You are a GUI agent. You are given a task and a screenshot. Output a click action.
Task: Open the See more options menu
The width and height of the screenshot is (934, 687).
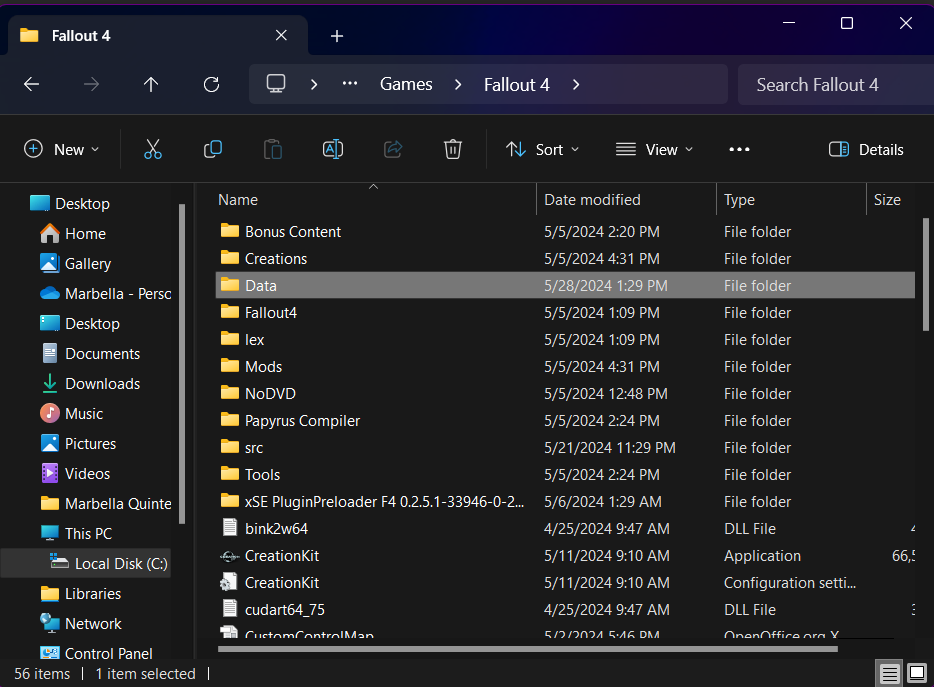[739, 149]
